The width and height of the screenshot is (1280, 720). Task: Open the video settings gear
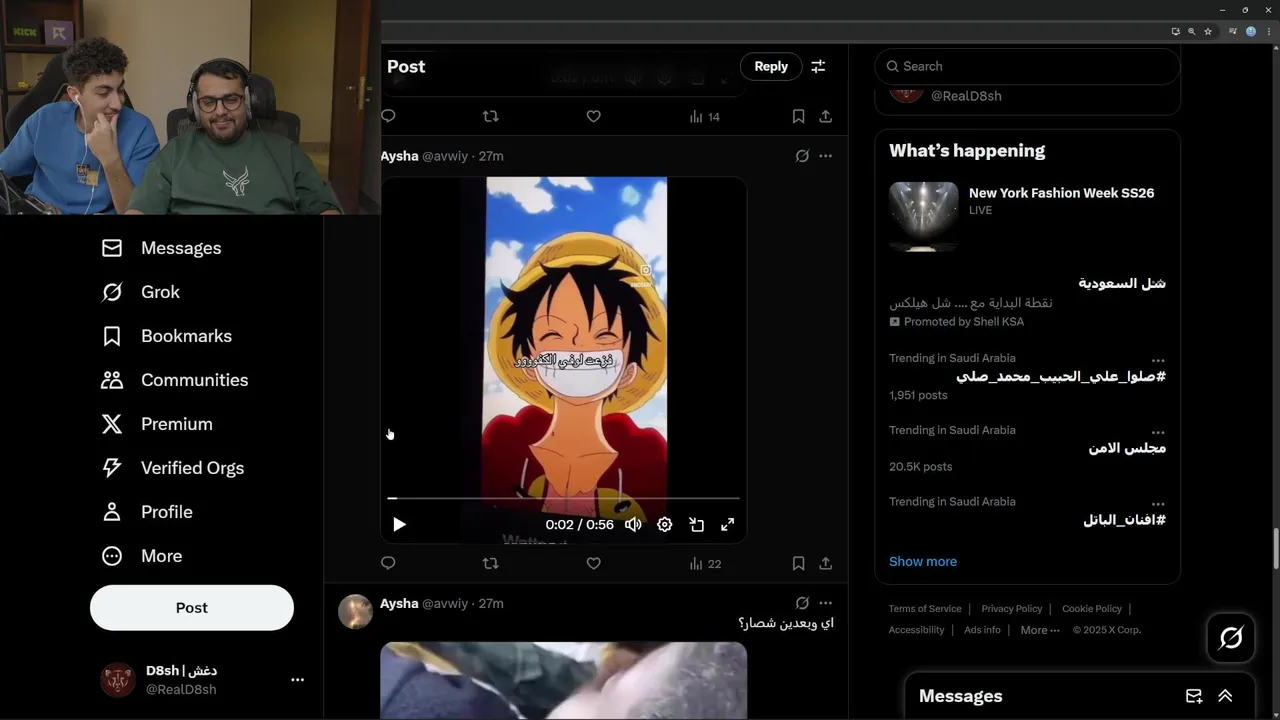665,524
